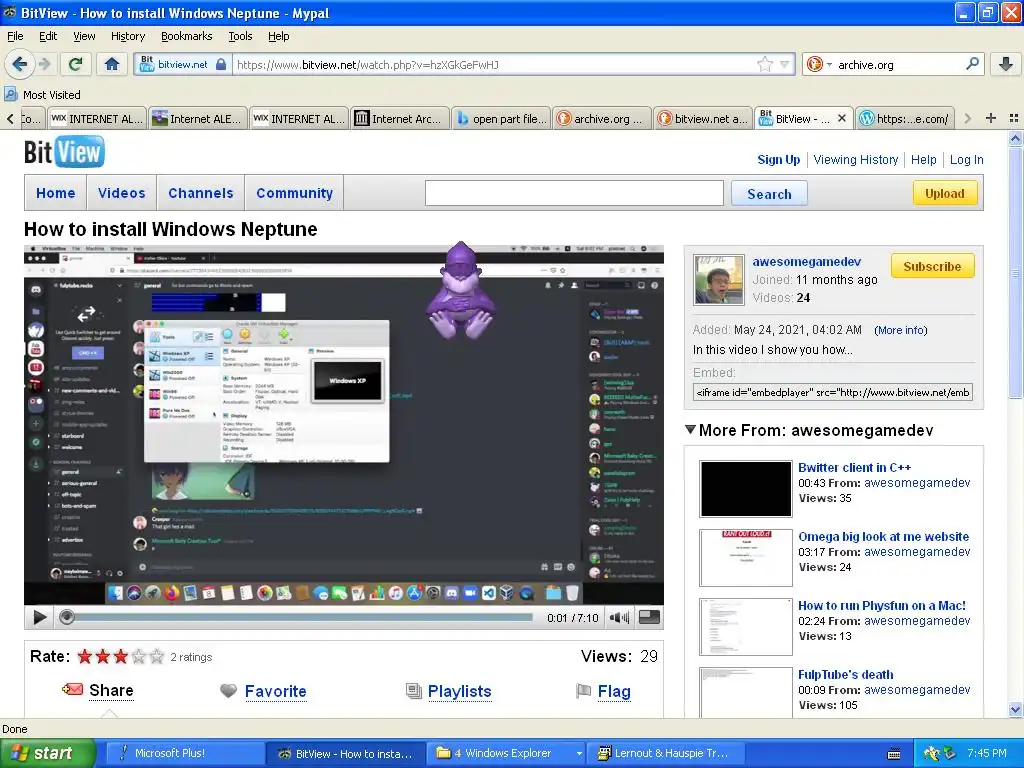Open the Tools menu
This screenshot has width=1024, height=768.
(x=240, y=36)
